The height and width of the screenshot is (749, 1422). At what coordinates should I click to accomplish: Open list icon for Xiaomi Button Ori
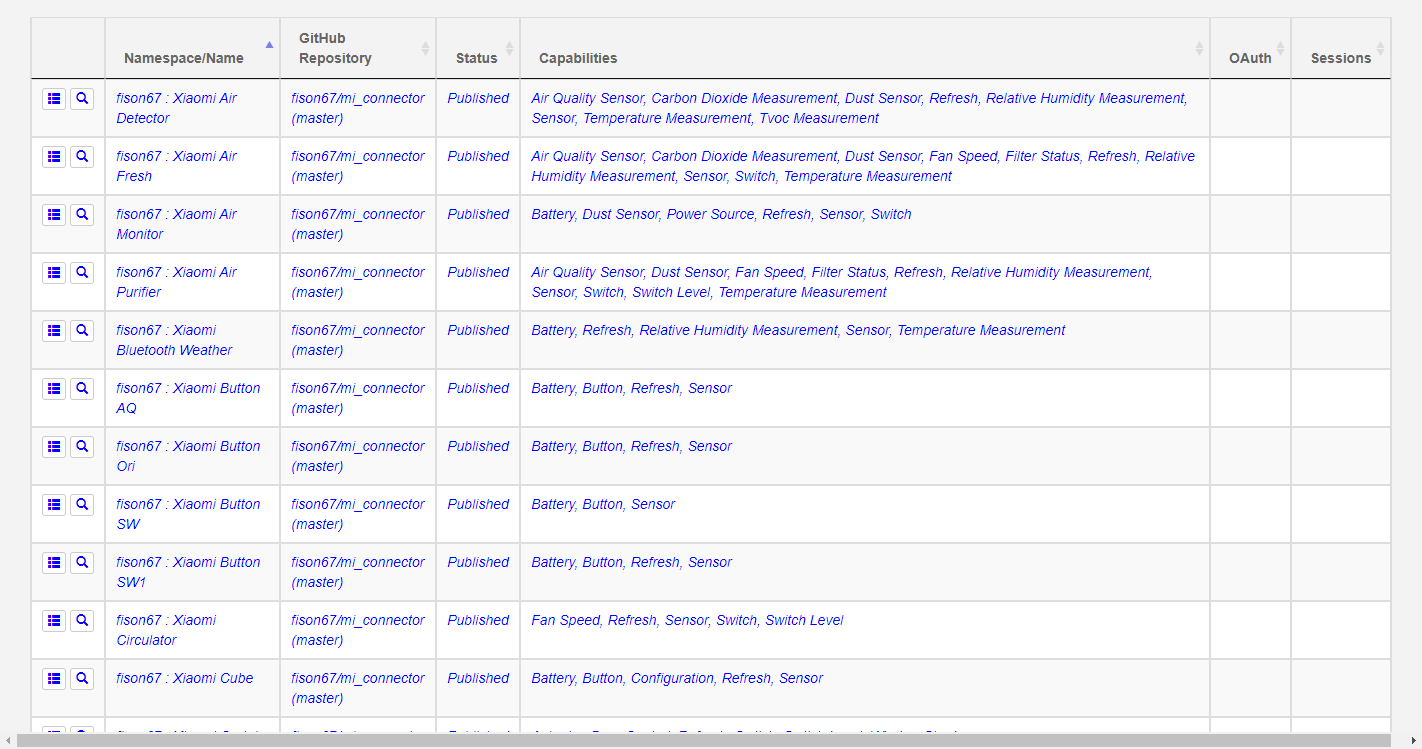(55, 447)
